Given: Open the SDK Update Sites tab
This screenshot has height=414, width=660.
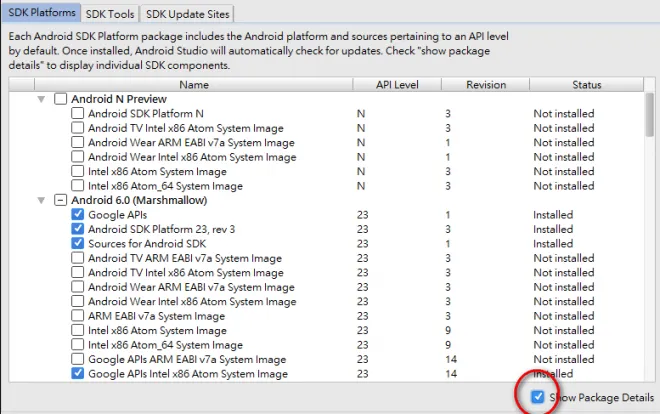Looking at the screenshot, I should pyautogui.click(x=187, y=14).
